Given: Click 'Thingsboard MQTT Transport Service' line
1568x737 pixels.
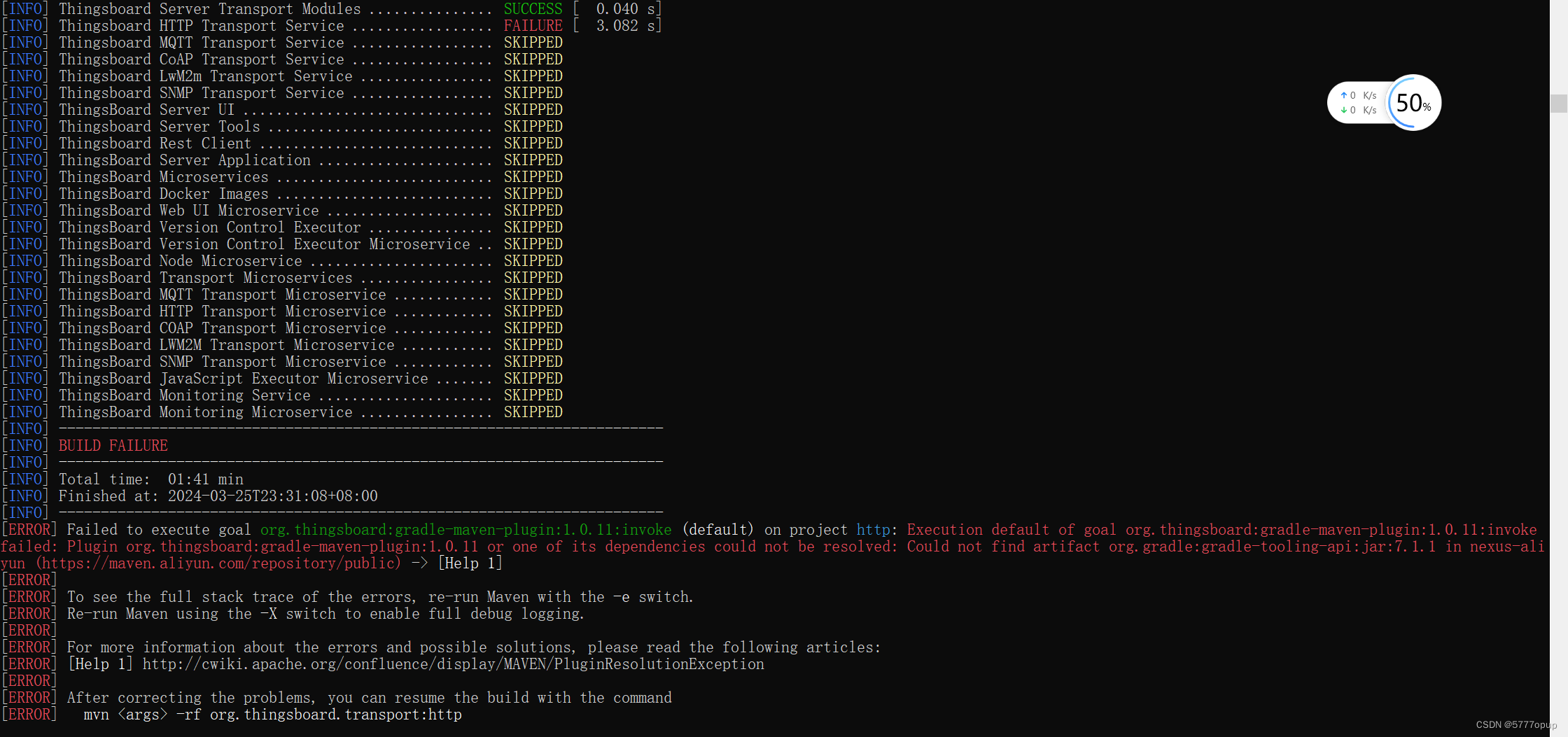Looking at the screenshot, I should pos(282,43).
